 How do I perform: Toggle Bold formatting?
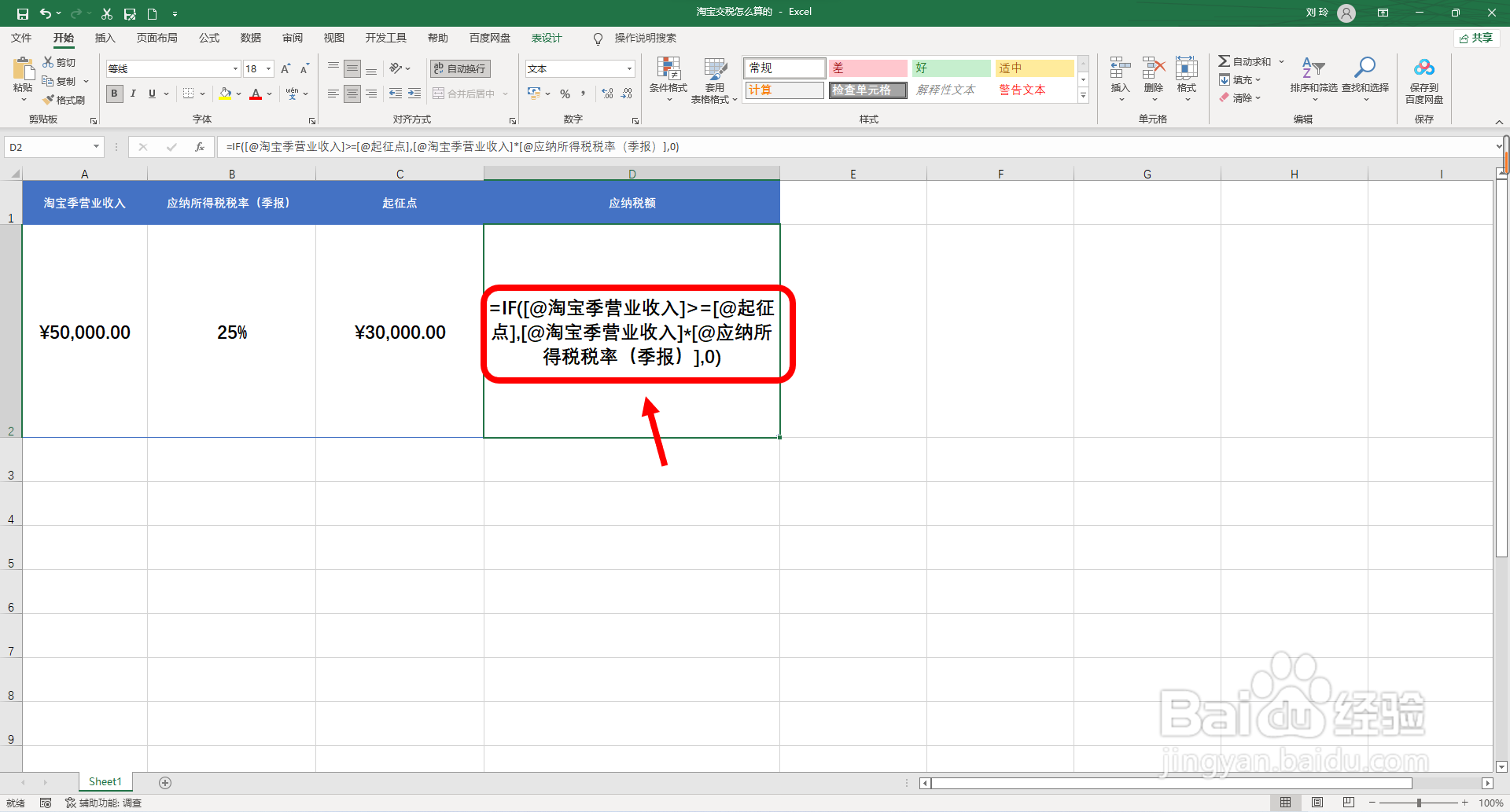[115, 94]
